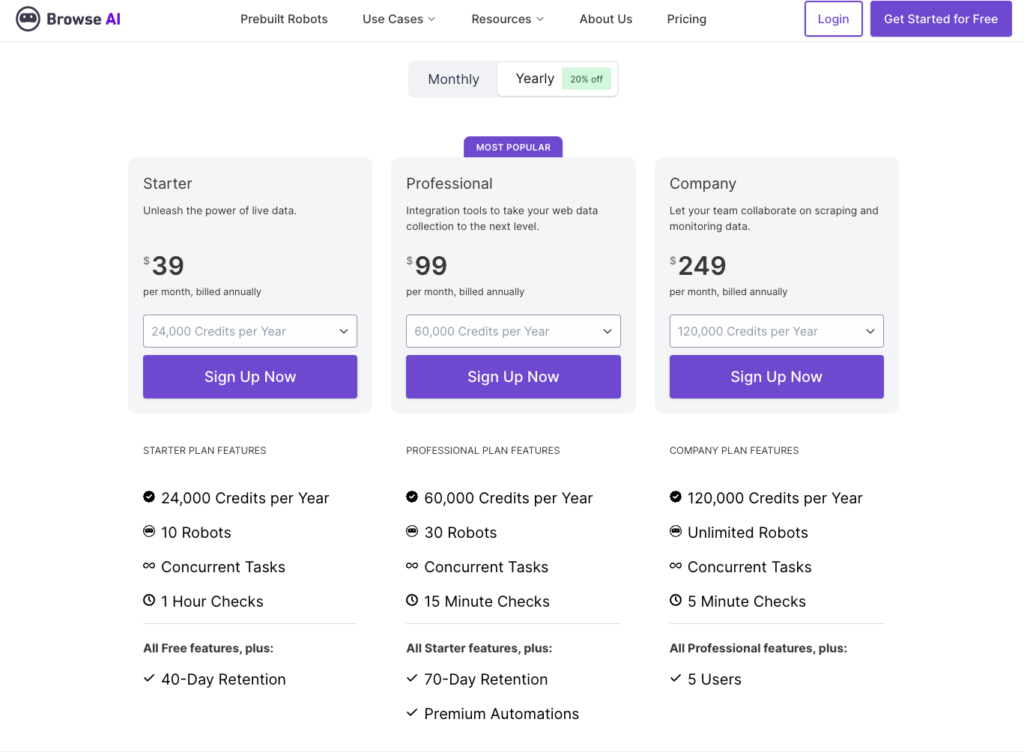Click the PROFESSIONAL PLAN FEATURES heading
This screenshot has height=752, width=1024.
483,450
